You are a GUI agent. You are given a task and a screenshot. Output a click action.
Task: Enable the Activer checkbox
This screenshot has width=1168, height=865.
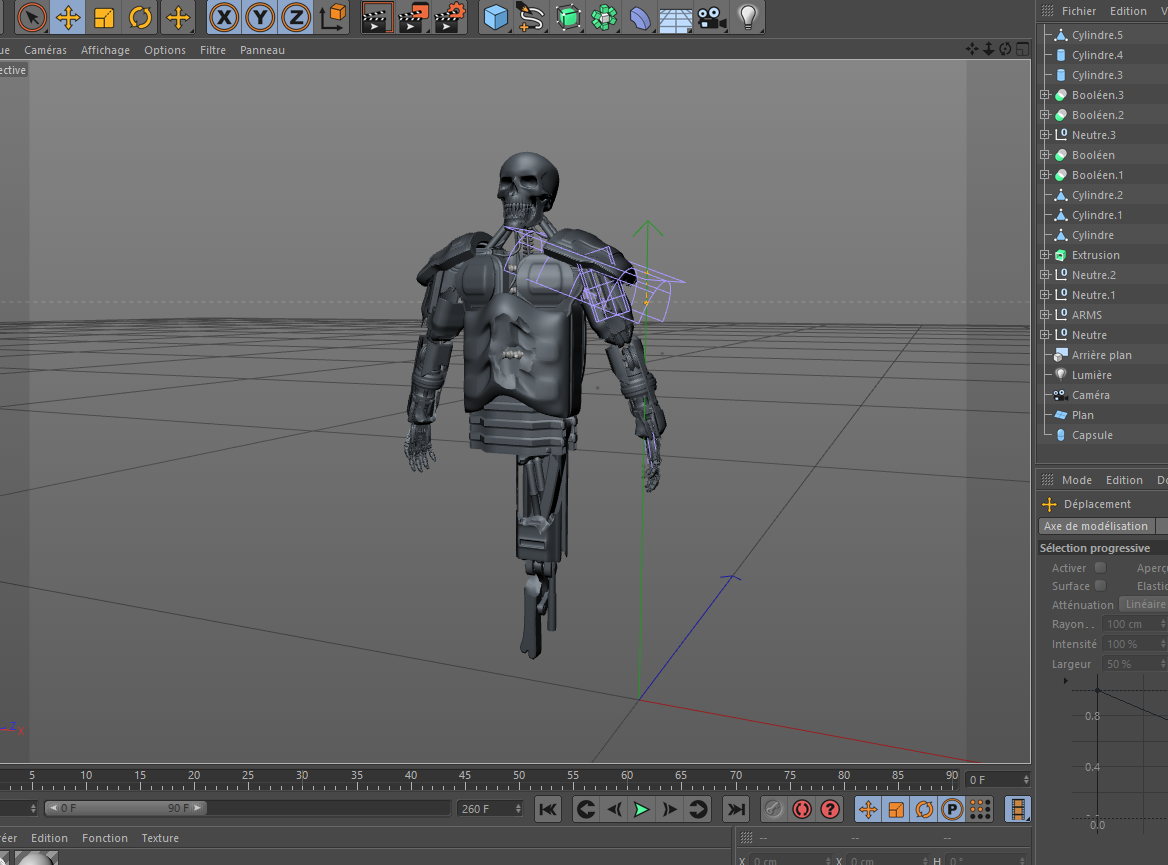pyautogui.click(x=1100, y=568)
